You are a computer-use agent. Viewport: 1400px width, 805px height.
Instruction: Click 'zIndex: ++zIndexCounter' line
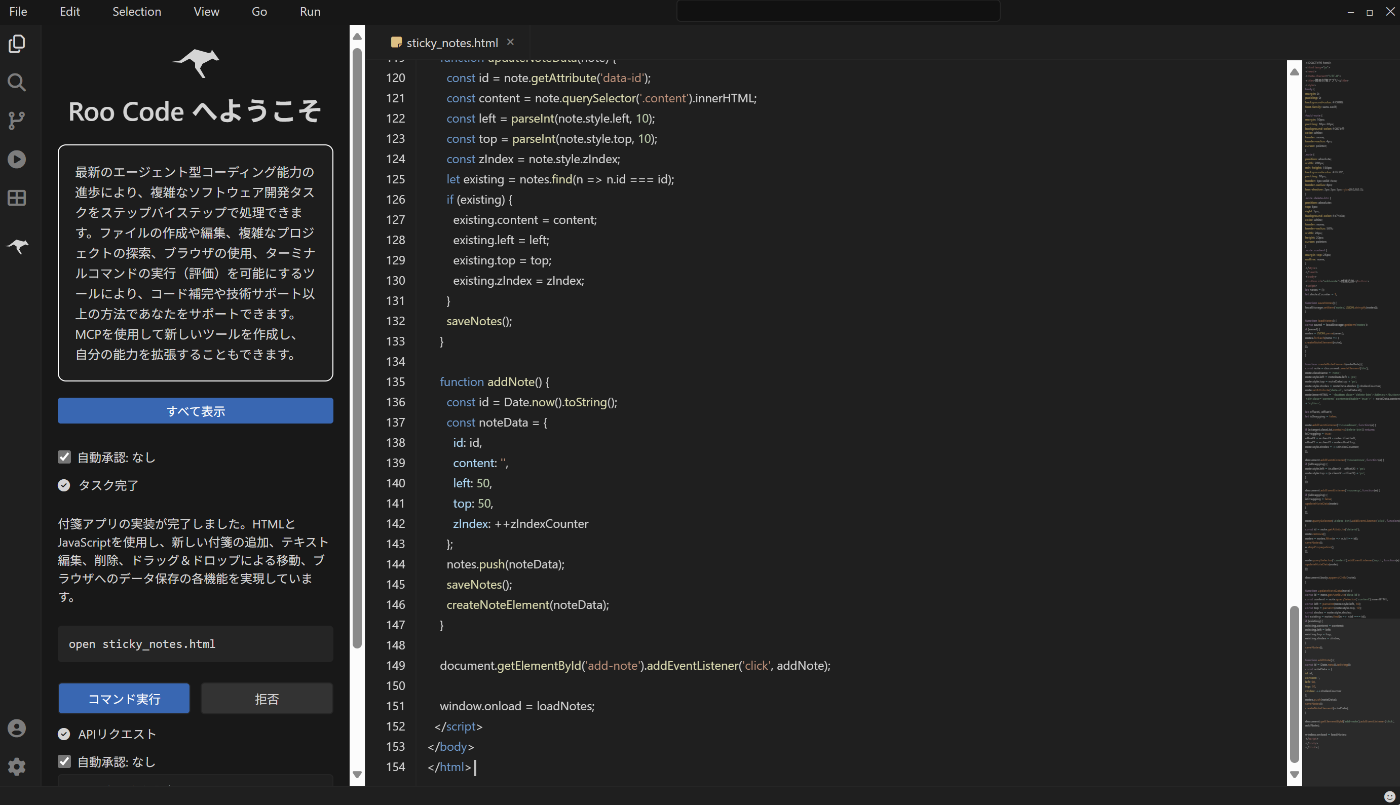pos(521,524)
